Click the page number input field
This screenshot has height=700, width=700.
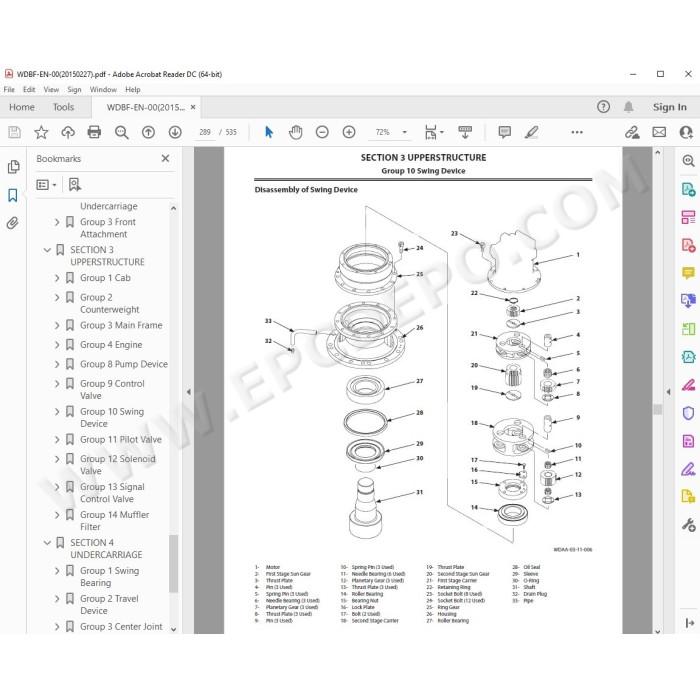205,132
